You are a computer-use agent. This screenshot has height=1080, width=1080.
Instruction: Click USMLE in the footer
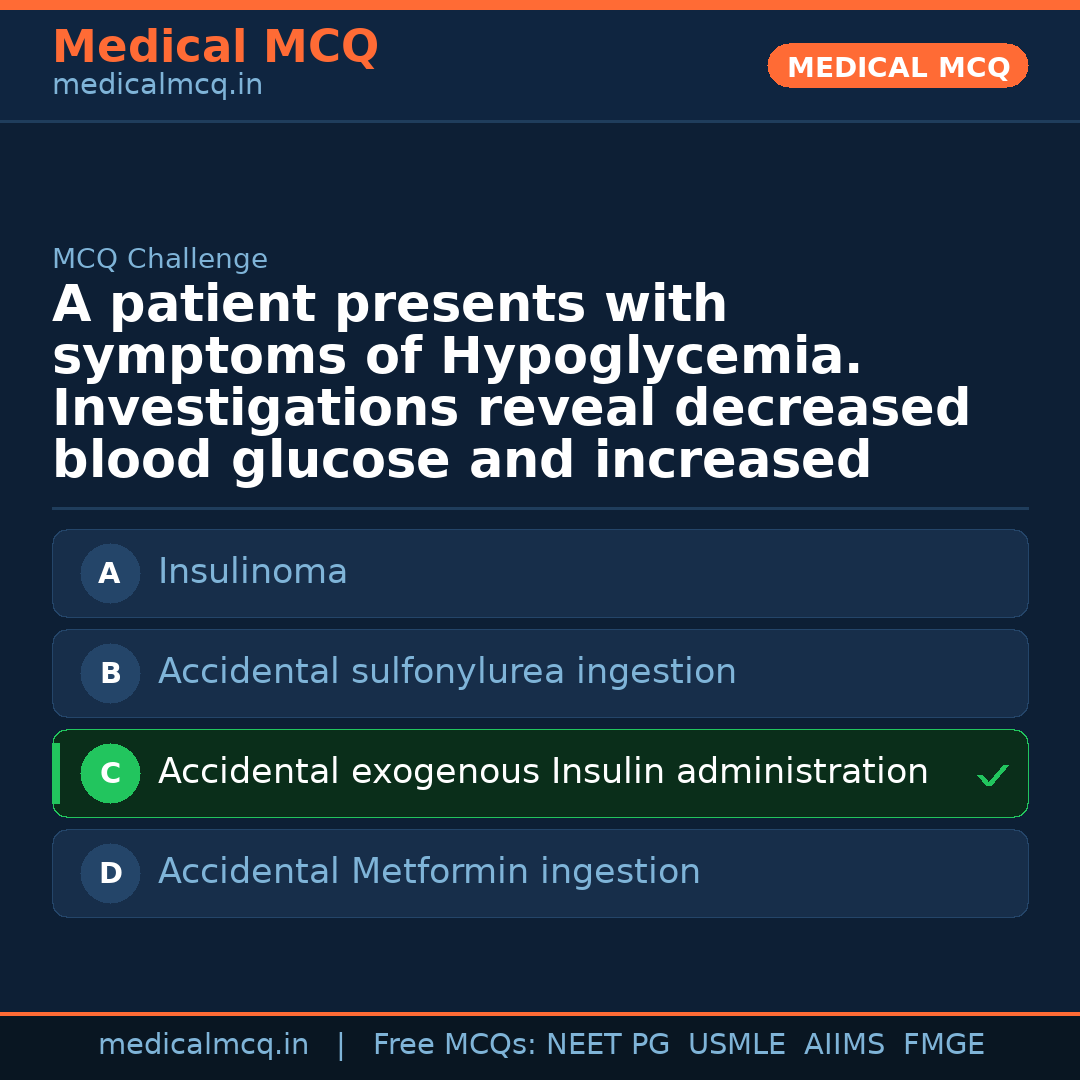(736, 1045)
